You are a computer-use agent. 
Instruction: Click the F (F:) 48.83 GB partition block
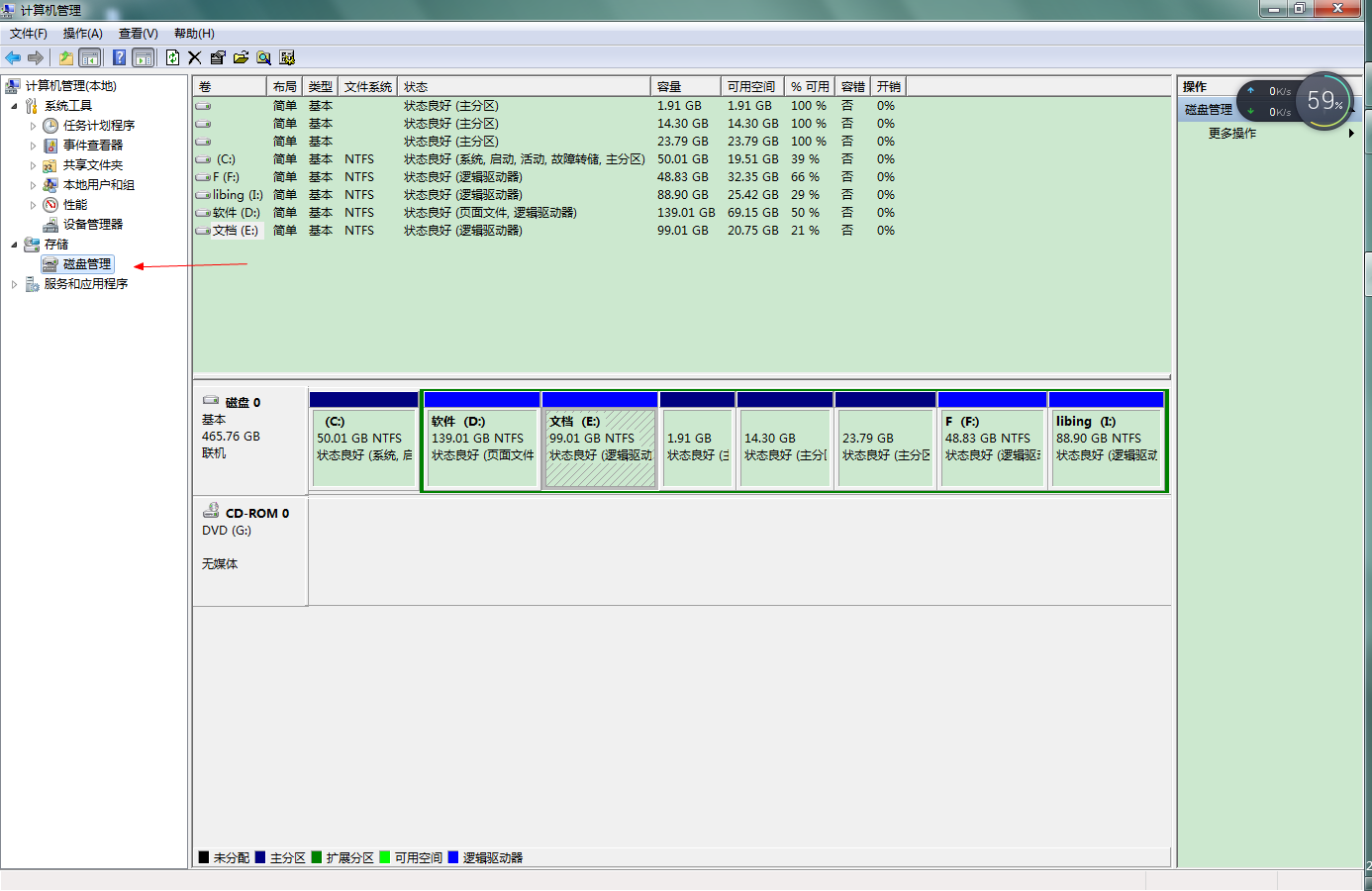click(x=993, y=441)
